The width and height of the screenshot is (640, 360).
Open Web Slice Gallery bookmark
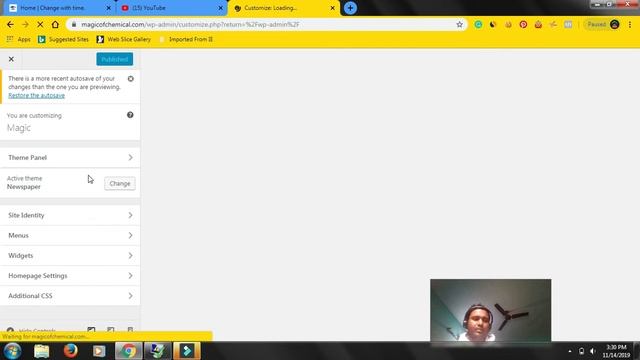pos(124,40)
